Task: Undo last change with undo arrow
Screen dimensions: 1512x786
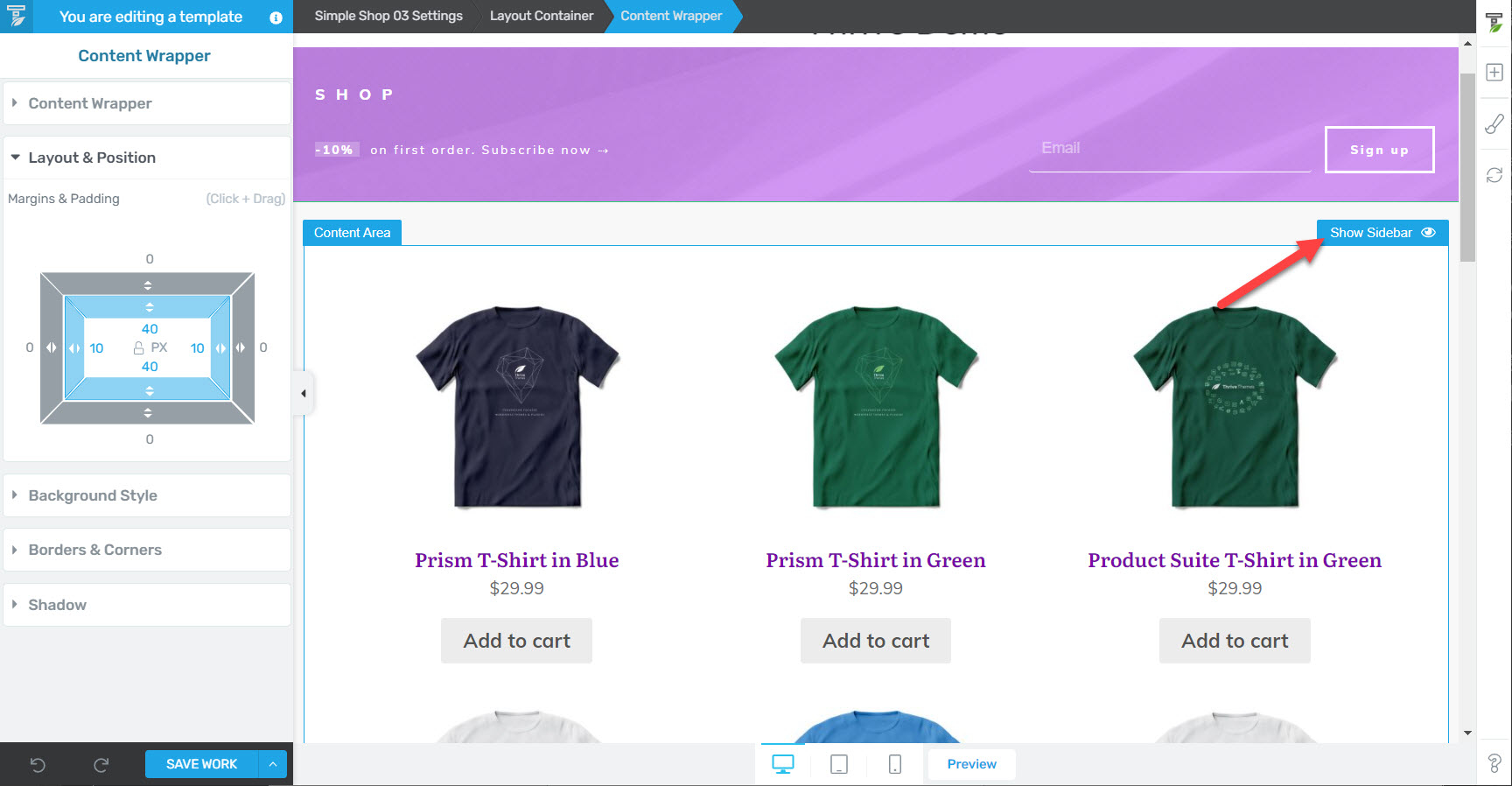Action: coord(38,764)
